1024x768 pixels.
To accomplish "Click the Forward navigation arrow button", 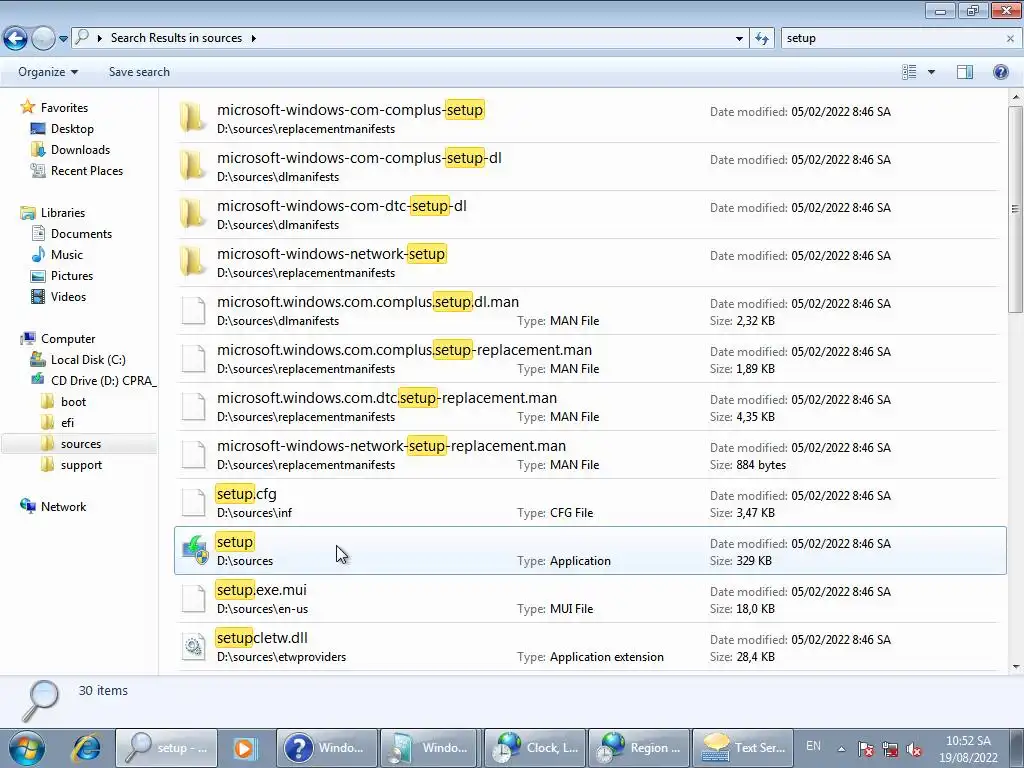I will point(44,39).
